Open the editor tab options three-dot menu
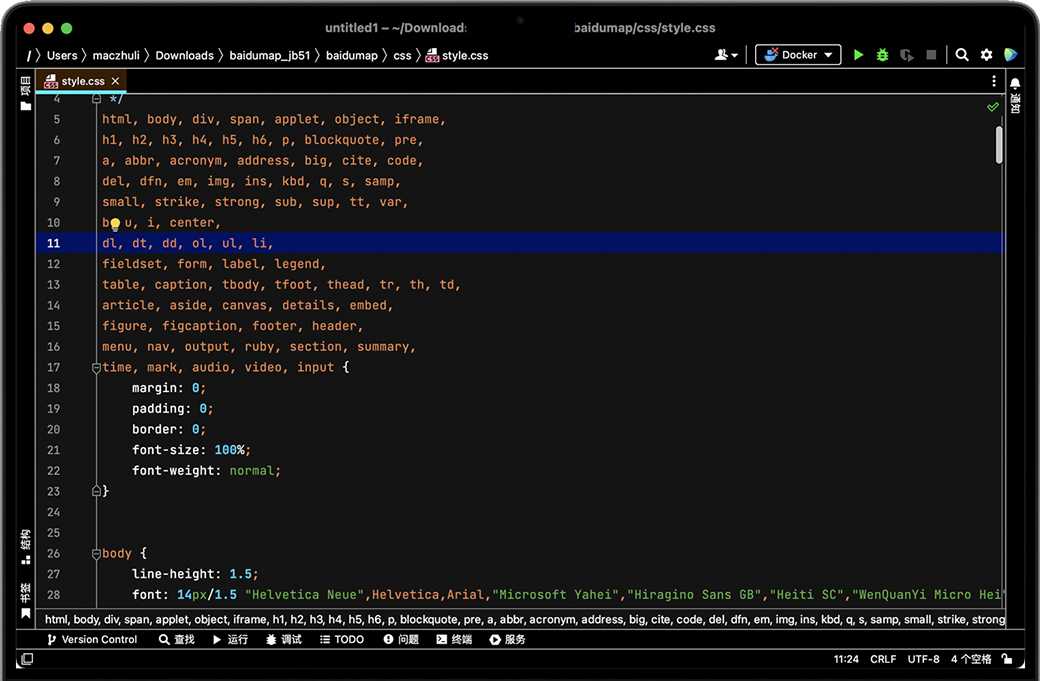Viewport: 1040px width, 681px height. point(993,81)
